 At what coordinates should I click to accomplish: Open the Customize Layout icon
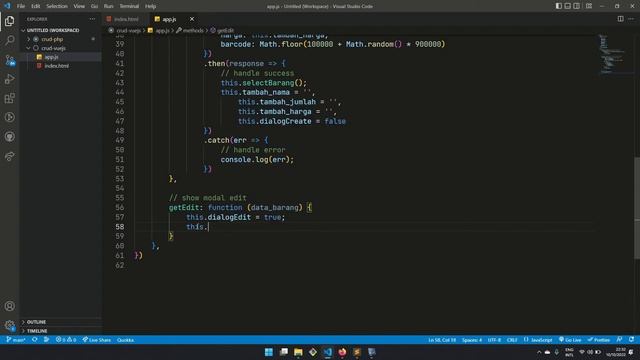(x=589, y=6)
